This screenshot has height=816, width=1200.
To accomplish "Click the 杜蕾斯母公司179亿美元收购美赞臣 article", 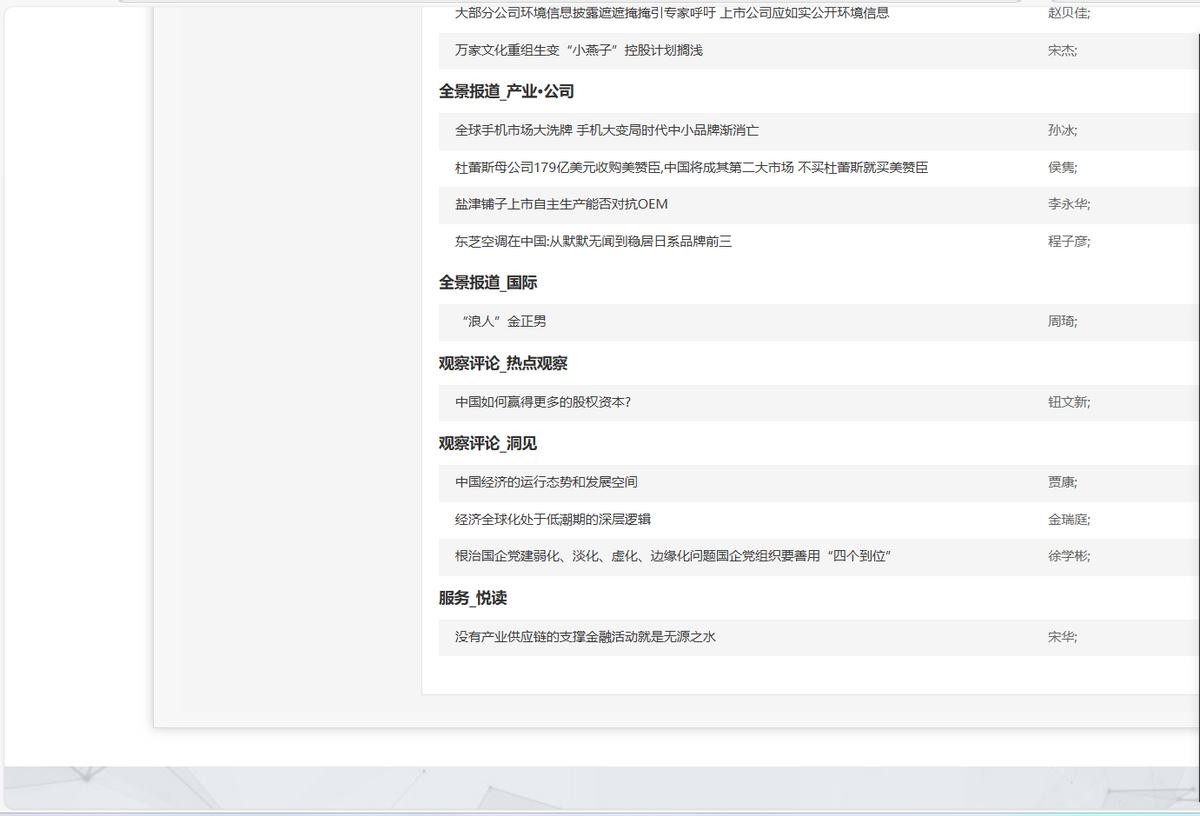I will (691, 168).
